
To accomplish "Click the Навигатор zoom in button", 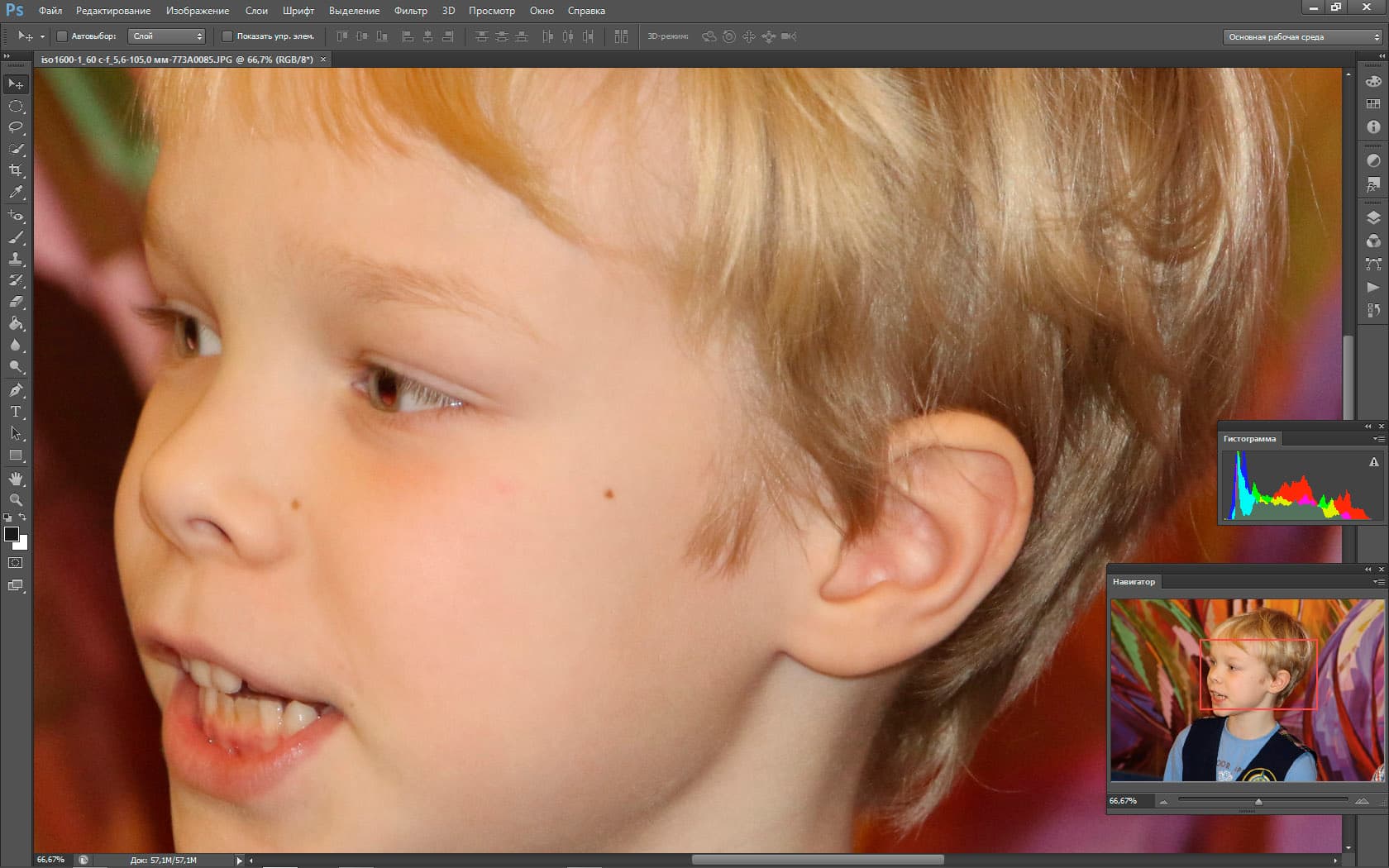I will 1362,801.
